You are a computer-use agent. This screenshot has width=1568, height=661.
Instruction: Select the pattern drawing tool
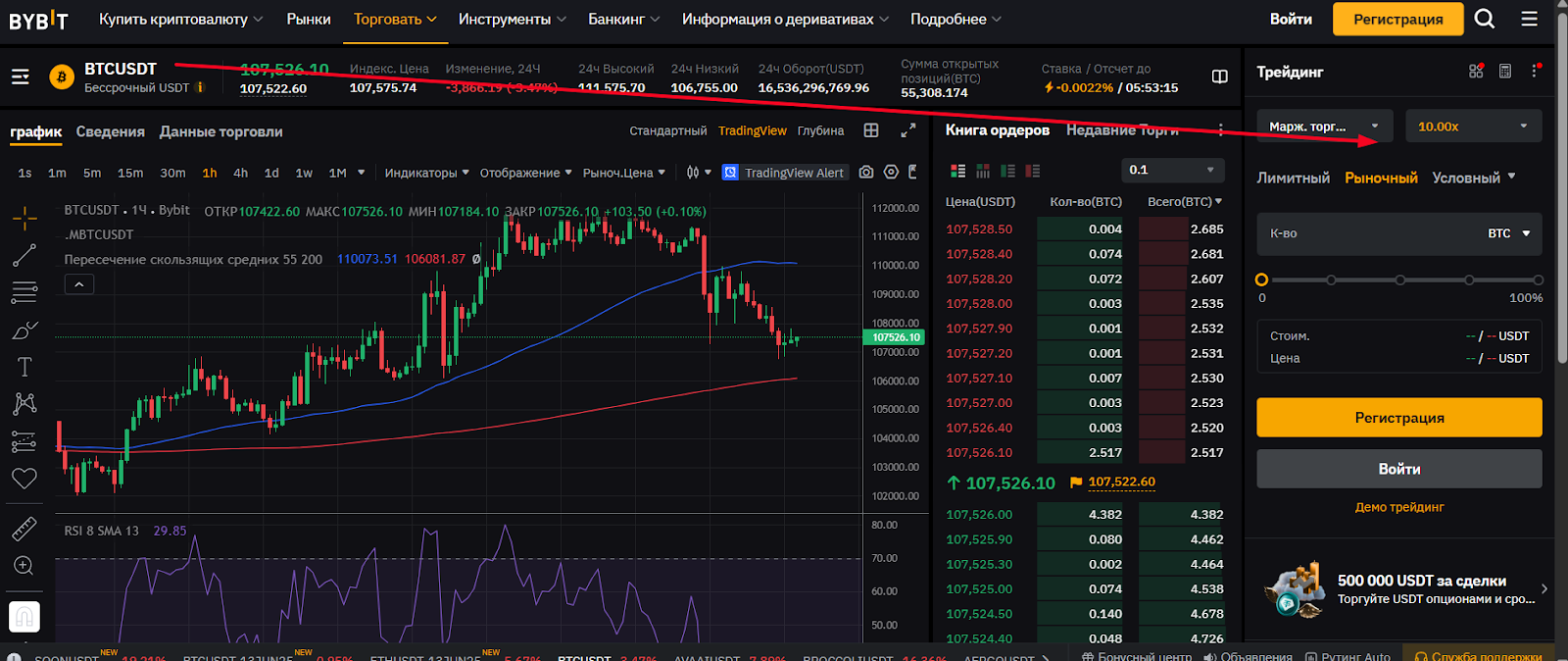tap(24, 403)
